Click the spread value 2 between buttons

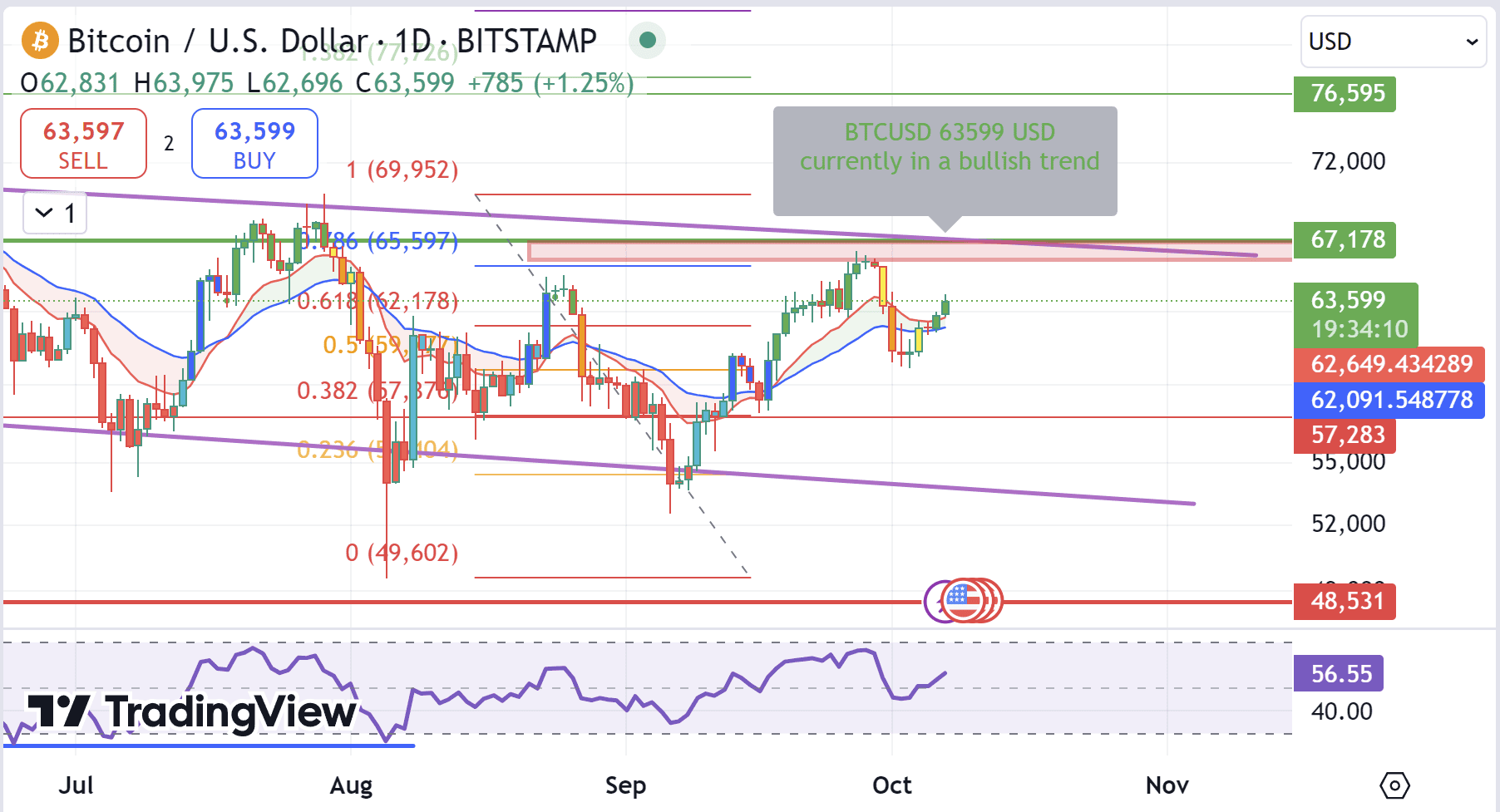coord(169,144)
